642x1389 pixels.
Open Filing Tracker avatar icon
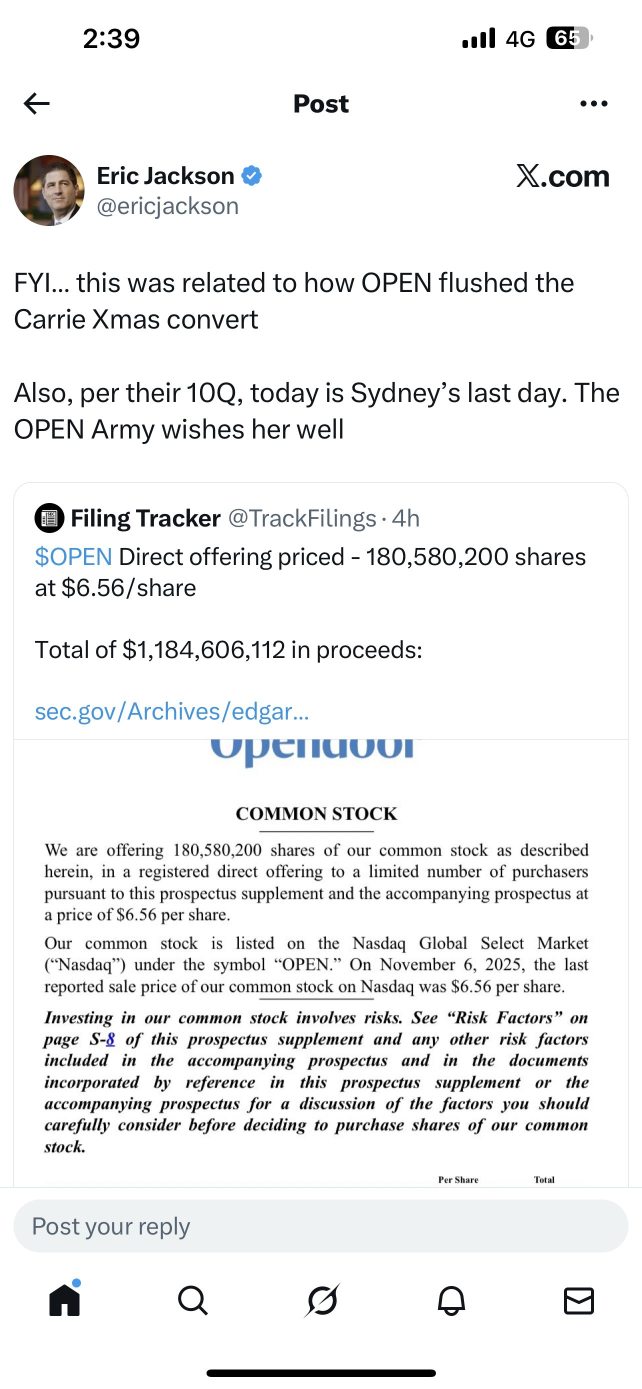(49, 518)
